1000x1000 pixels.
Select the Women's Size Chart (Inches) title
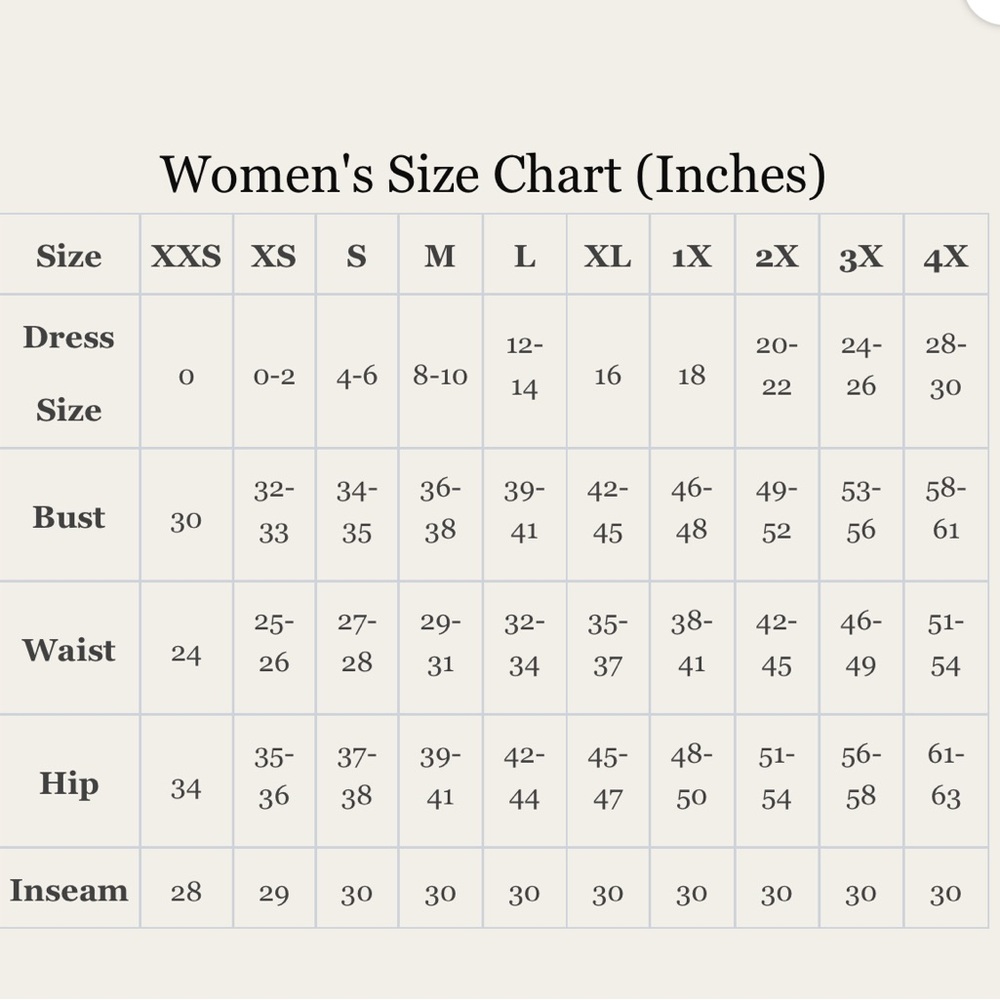pos(493,174)
